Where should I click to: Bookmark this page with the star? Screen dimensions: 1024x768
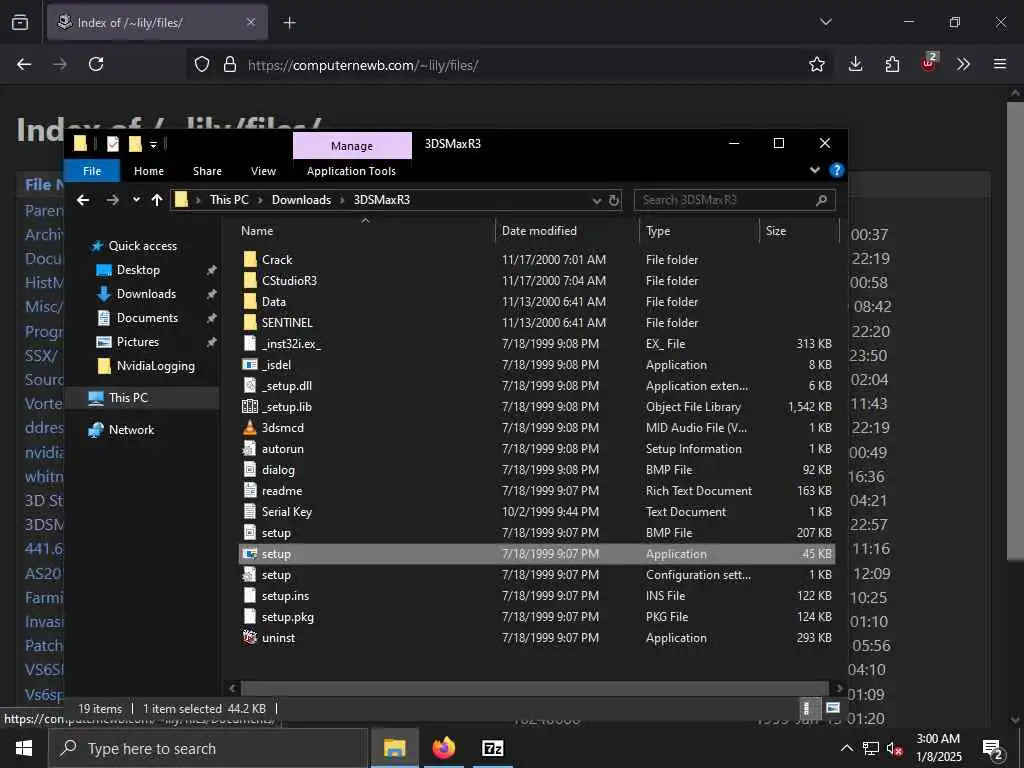tap(816, 64)
